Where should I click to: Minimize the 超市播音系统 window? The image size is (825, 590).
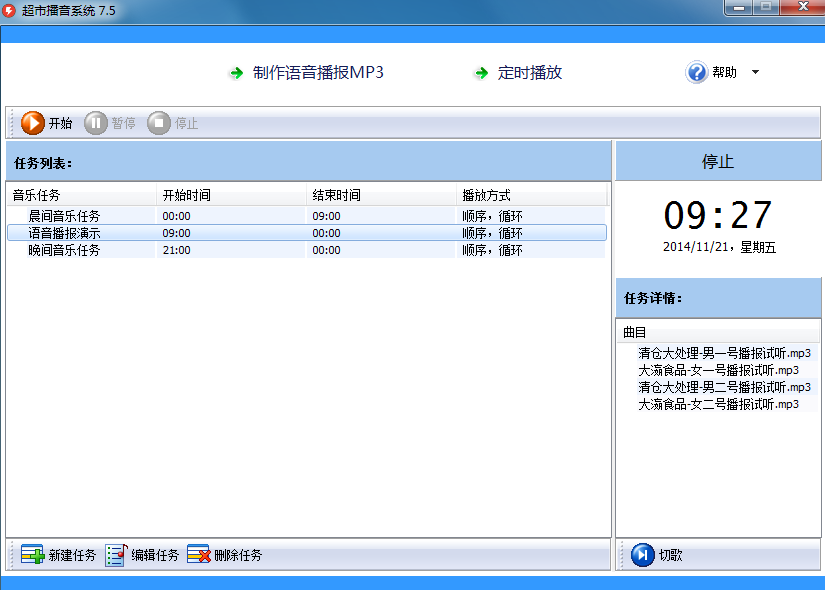pyautogui.click(x=739, y=7)
